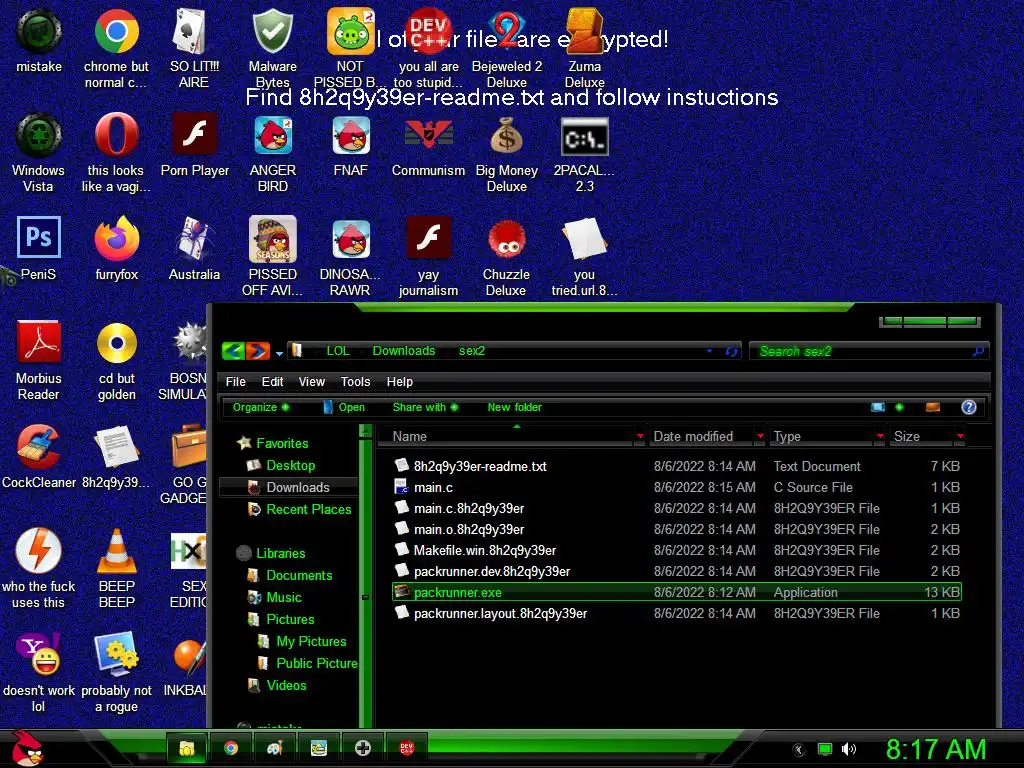The width and height of the screenshot is (1024, 768).
Task: Select file 8h2q9y39er-readme.txt
Action: (x=677, y=466)
